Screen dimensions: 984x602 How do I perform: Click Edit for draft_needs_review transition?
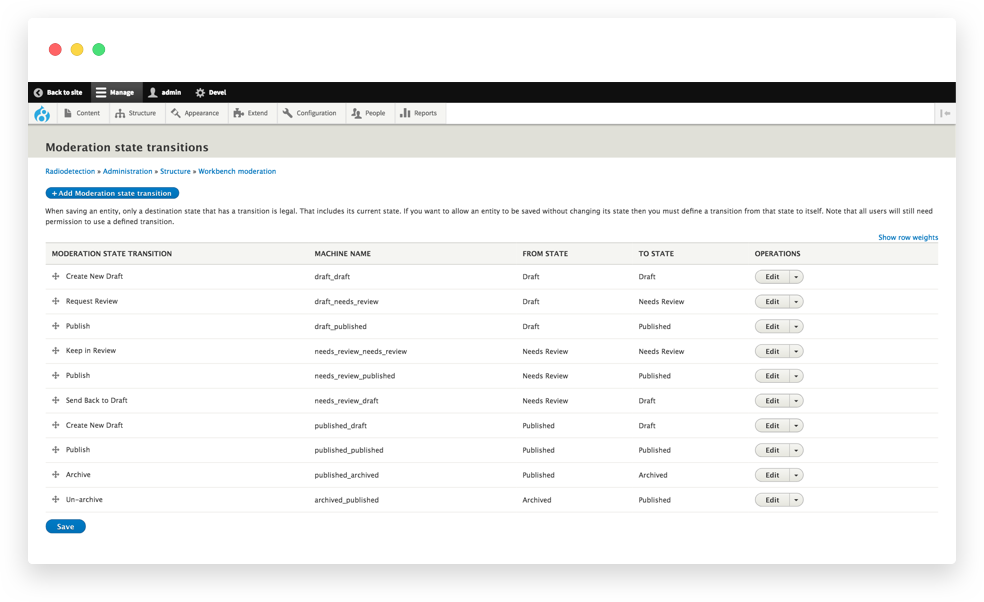772,302
